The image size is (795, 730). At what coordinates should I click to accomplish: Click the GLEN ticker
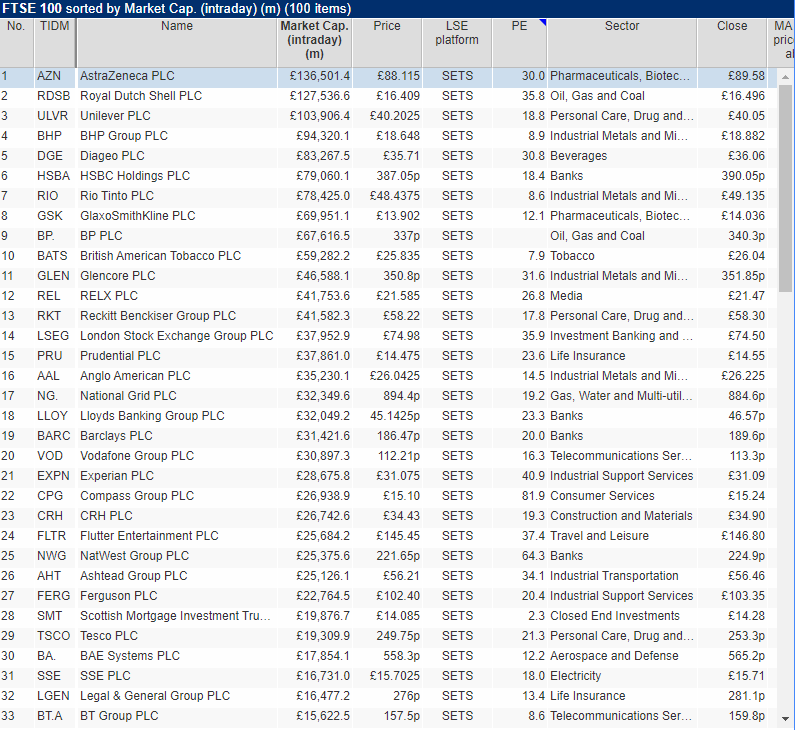[x=53, y=276]
